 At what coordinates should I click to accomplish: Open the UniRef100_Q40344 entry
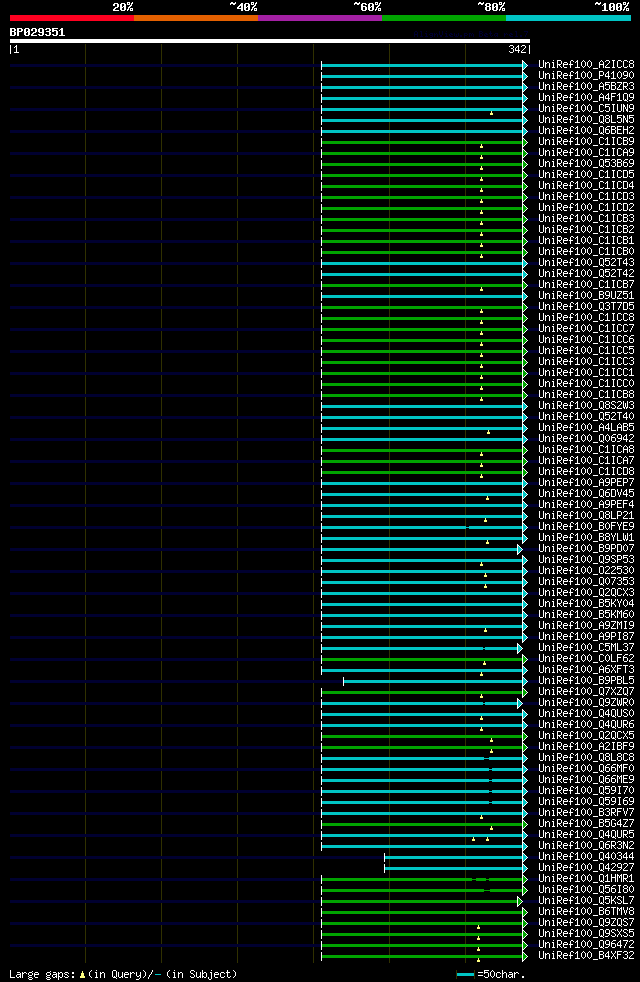pos(586,856)
